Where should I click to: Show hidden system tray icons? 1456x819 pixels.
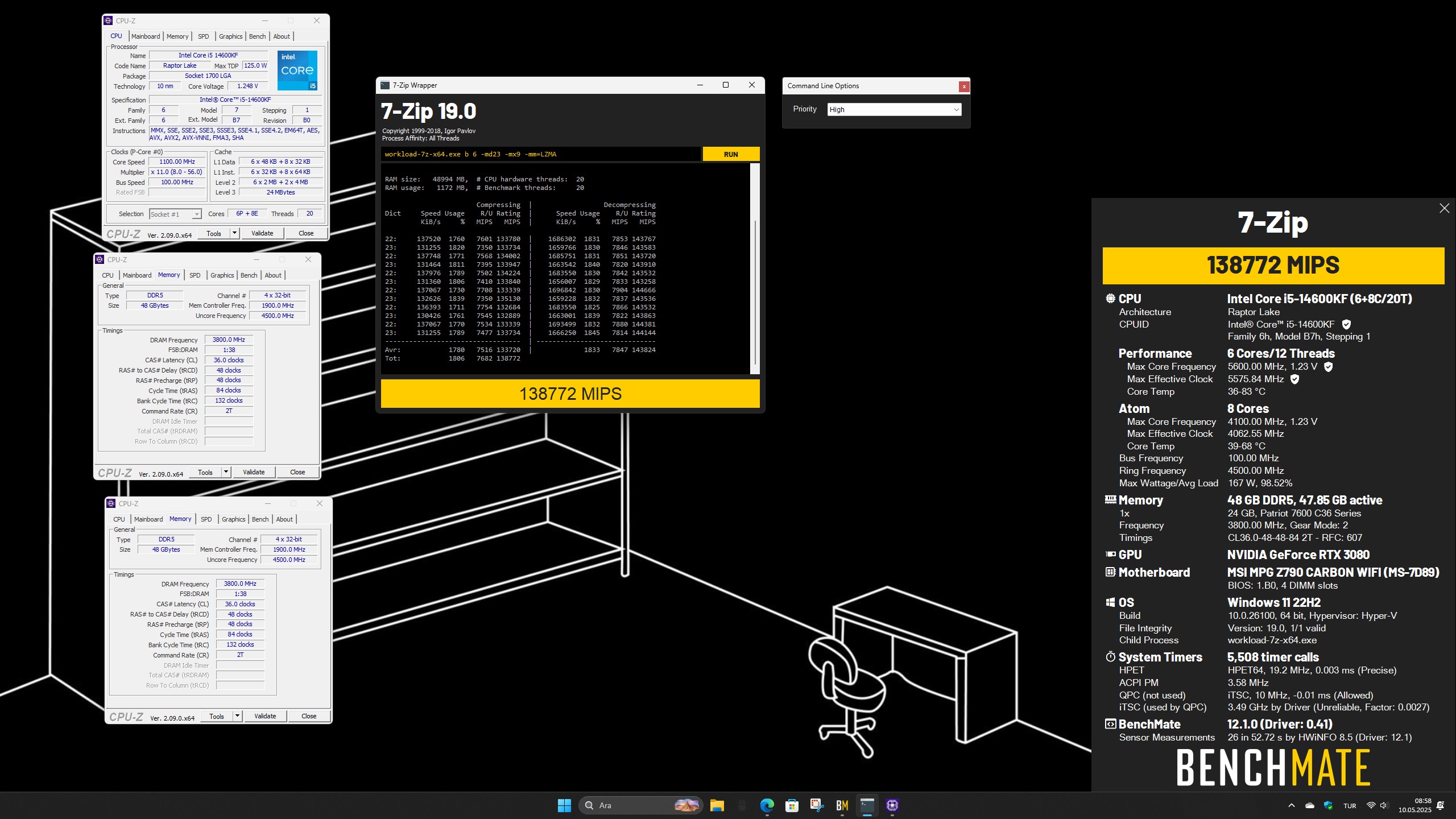point(1291,805)
